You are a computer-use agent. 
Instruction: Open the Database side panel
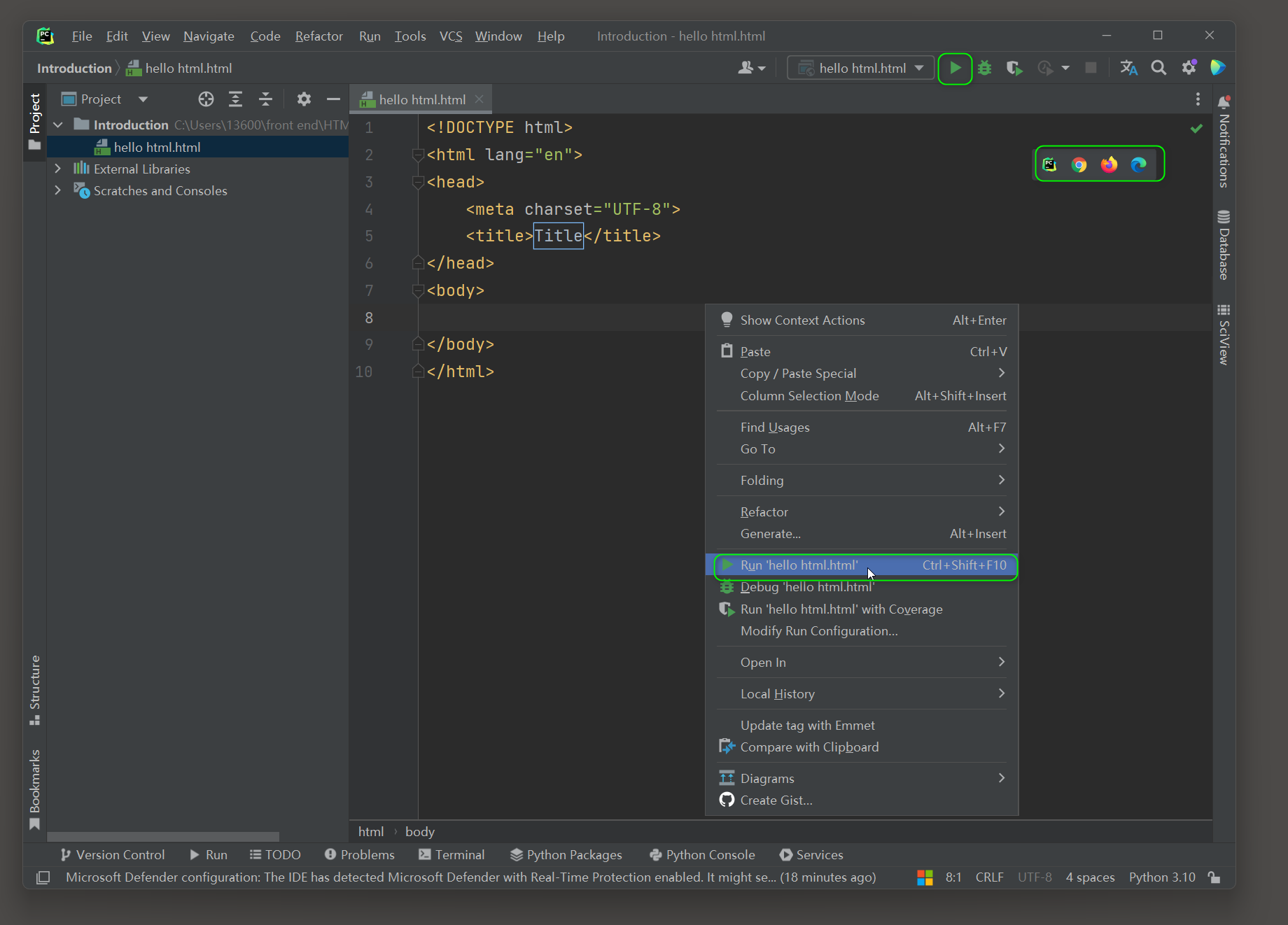pyautogui.click(x=1224, y=245)
